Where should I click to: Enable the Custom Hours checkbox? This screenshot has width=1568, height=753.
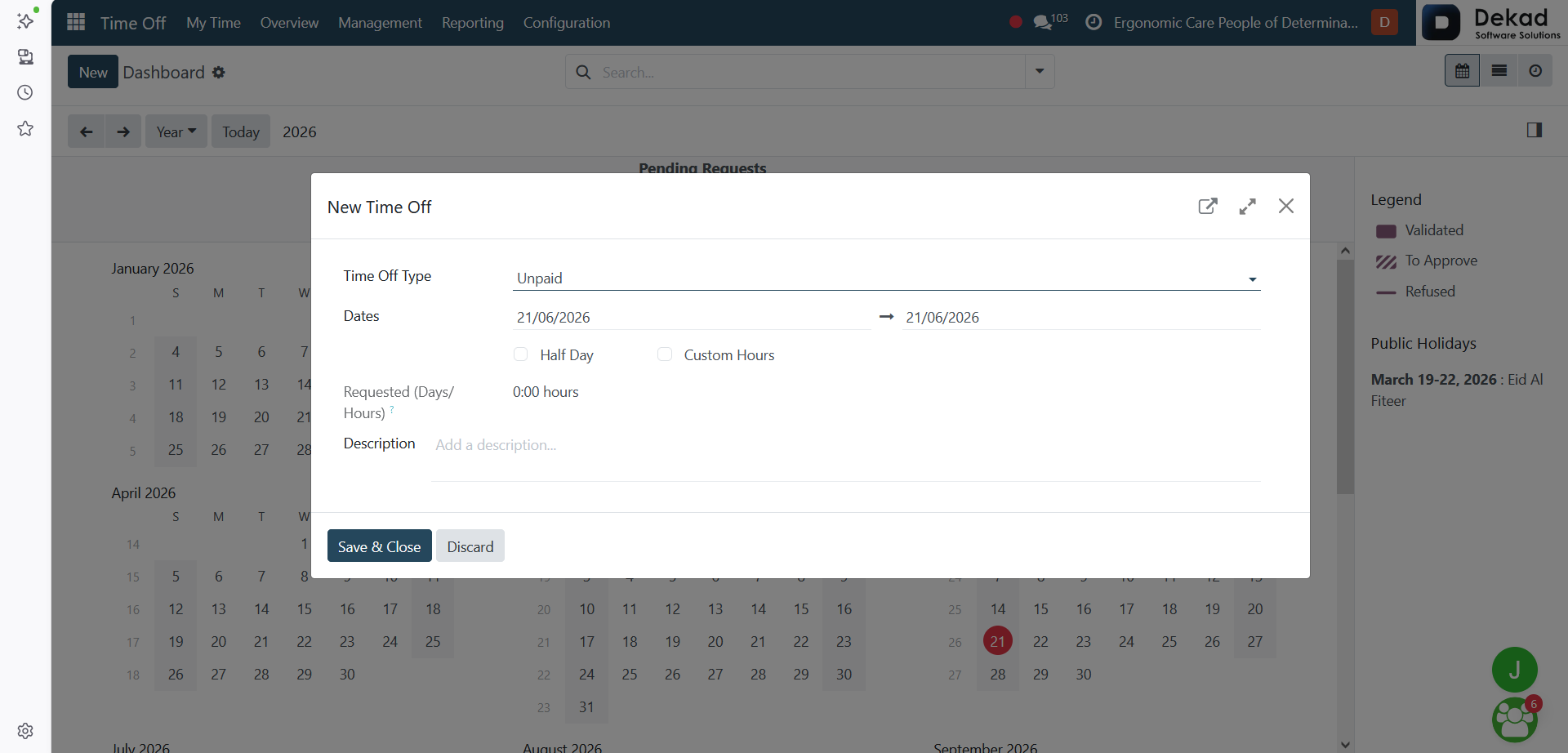tap(665, 354)
